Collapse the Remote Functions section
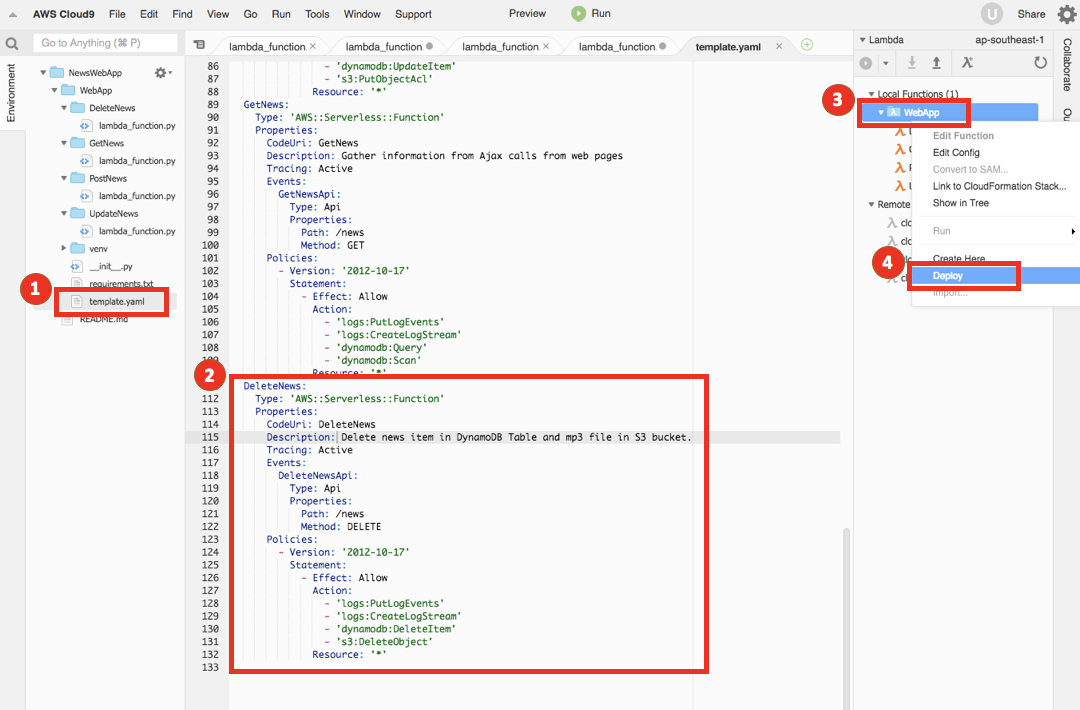 (871, 205)
